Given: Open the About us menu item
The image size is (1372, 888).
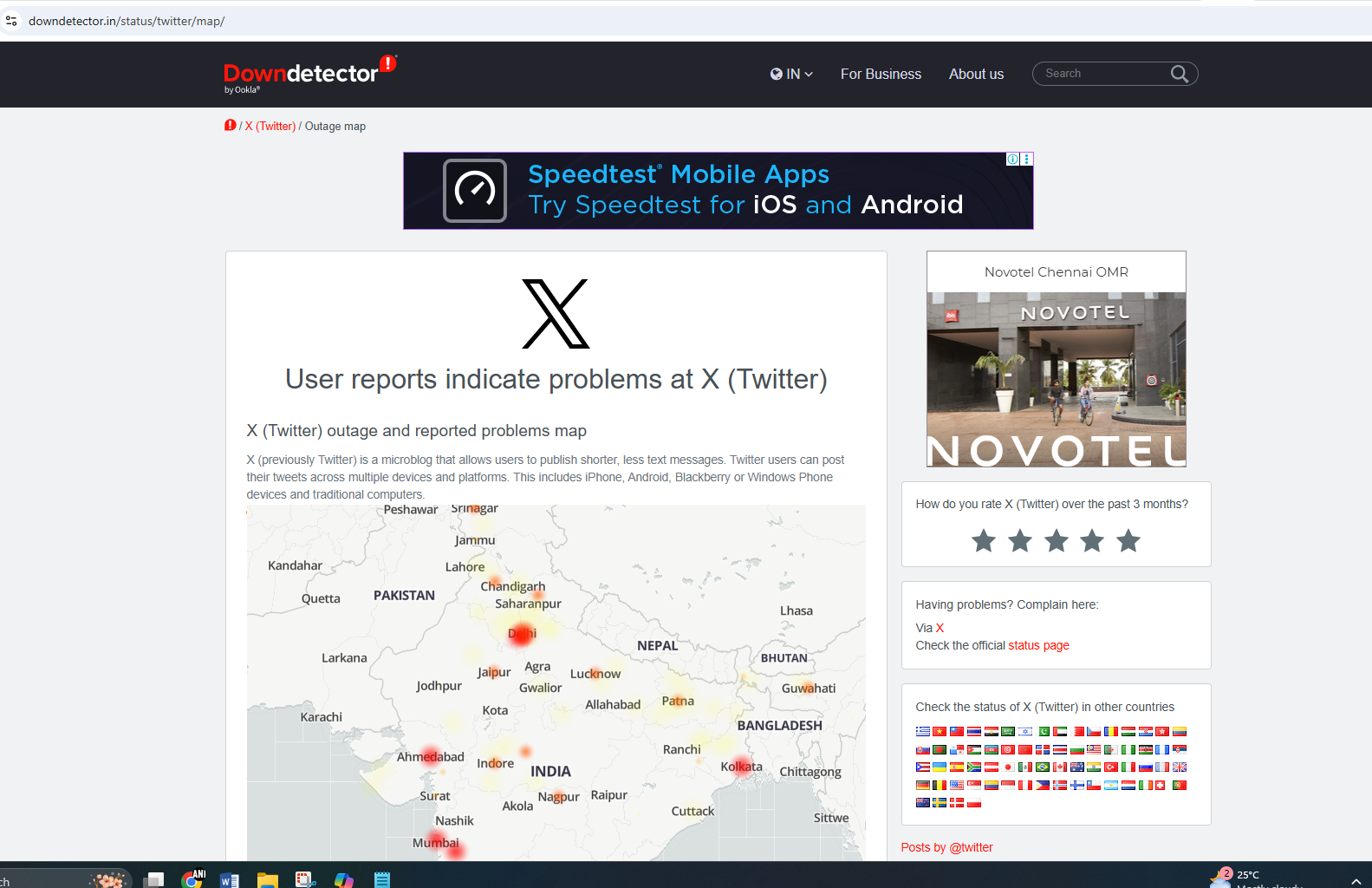Looking at the screenshot, I should point(976,75).
